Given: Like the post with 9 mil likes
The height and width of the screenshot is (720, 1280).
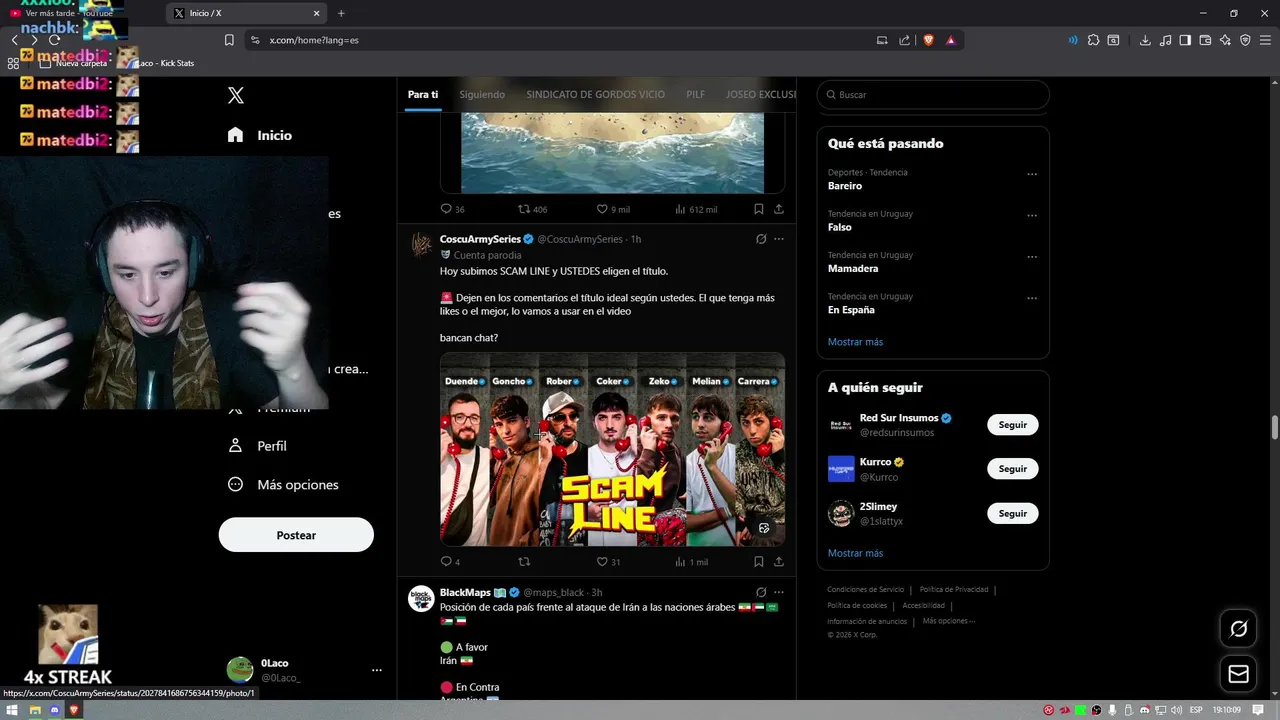Looking at the screenshot, I should pos(602,209).
